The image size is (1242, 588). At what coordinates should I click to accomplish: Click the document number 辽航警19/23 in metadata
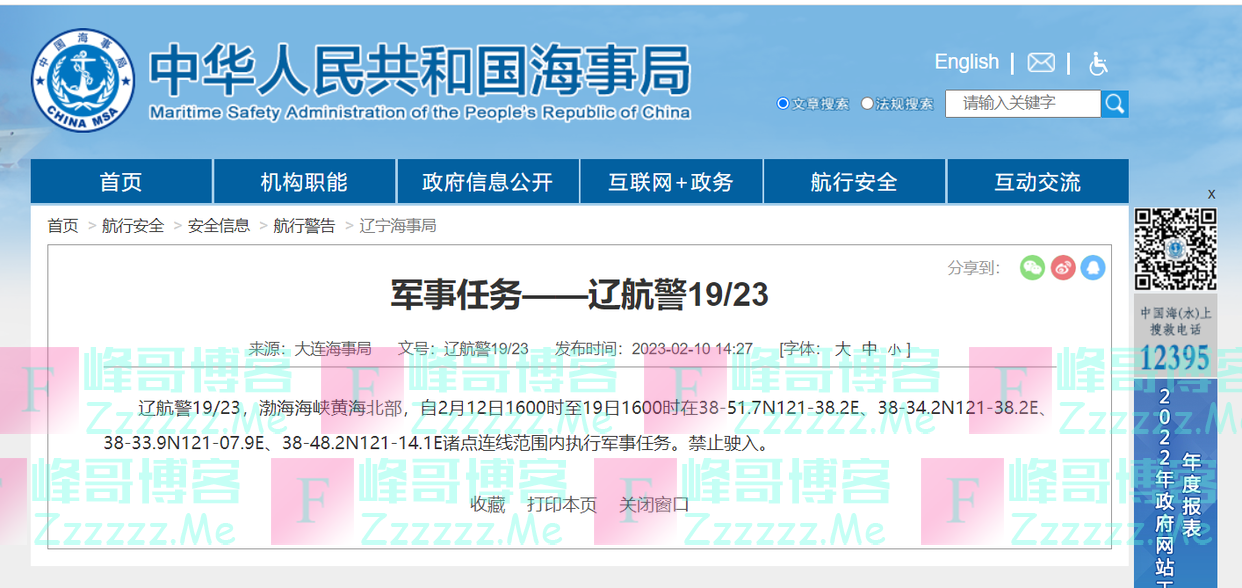486,348
